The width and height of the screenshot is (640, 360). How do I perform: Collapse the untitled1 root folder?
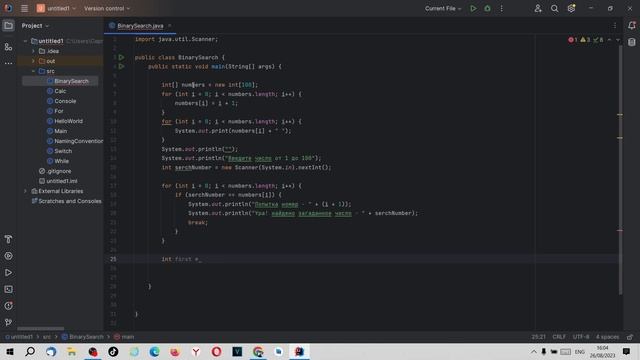25,41
